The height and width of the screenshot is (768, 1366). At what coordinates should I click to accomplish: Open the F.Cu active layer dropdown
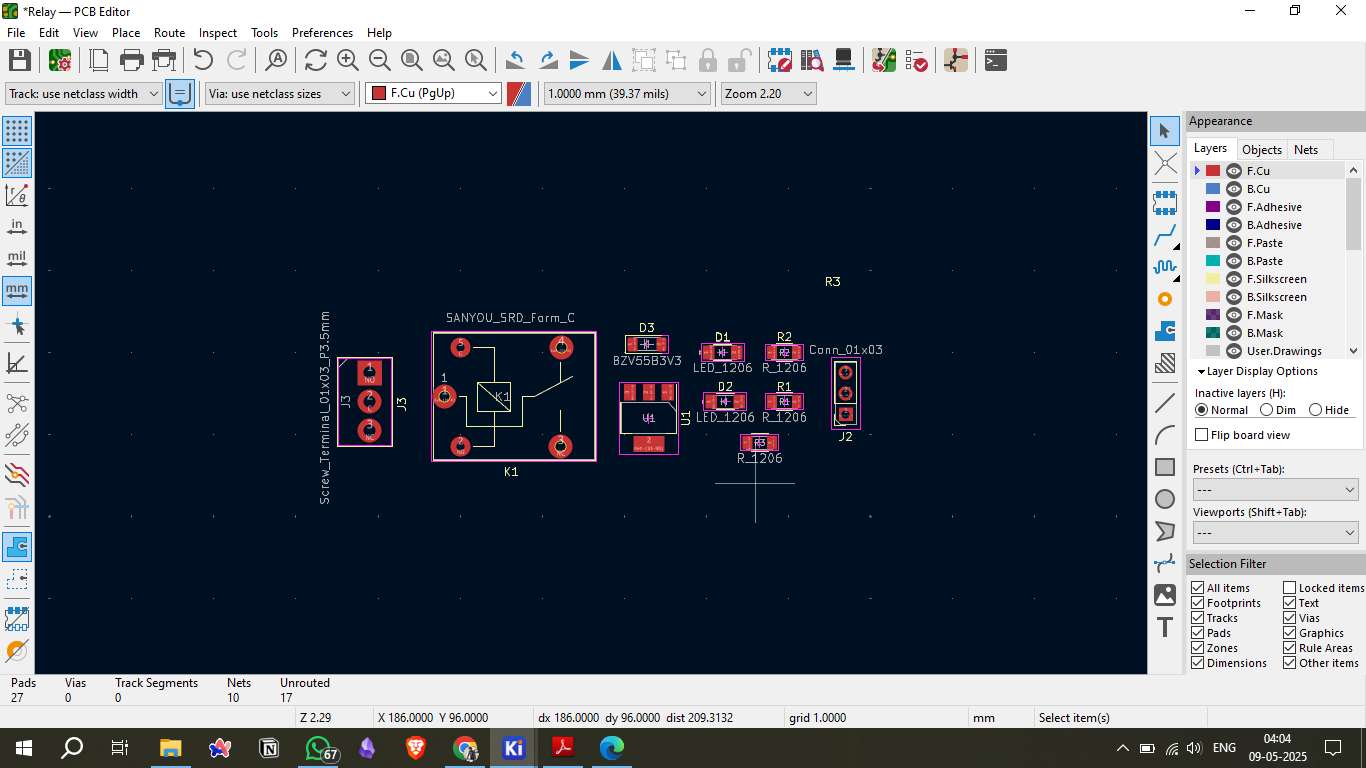click(433, 93)
